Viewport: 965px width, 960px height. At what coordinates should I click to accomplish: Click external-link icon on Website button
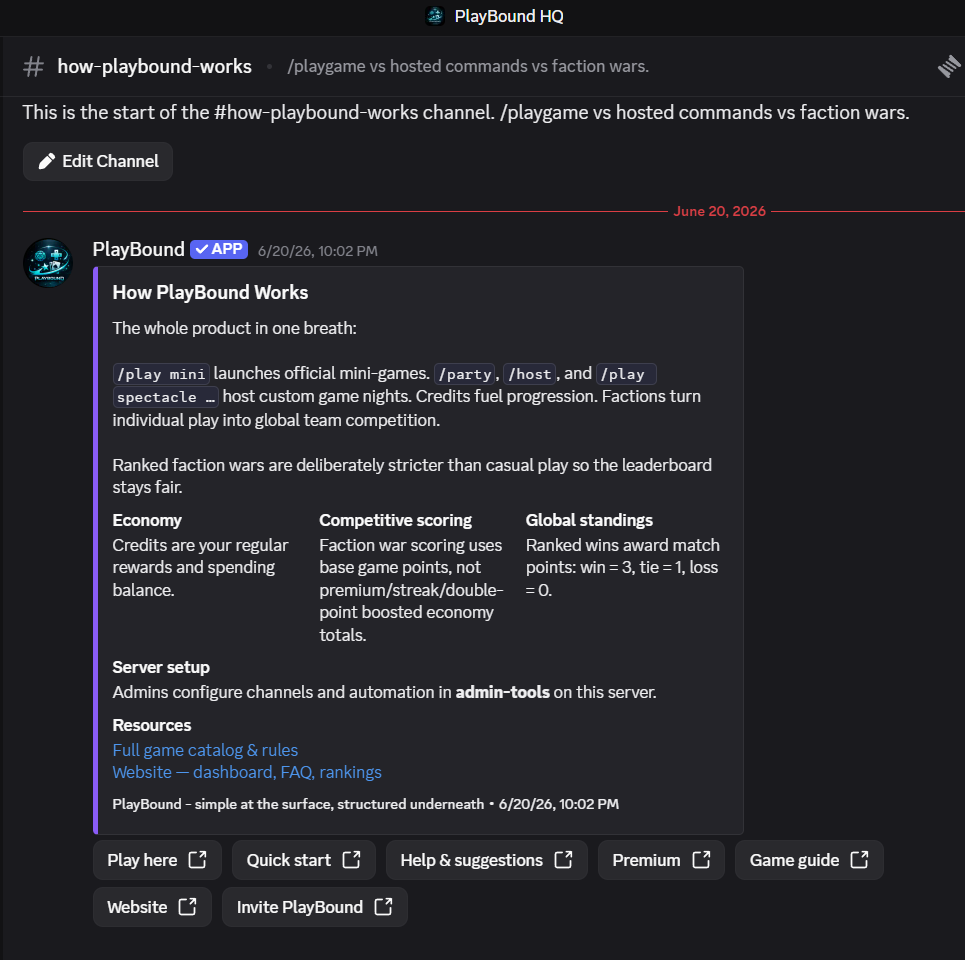(187, 907)
